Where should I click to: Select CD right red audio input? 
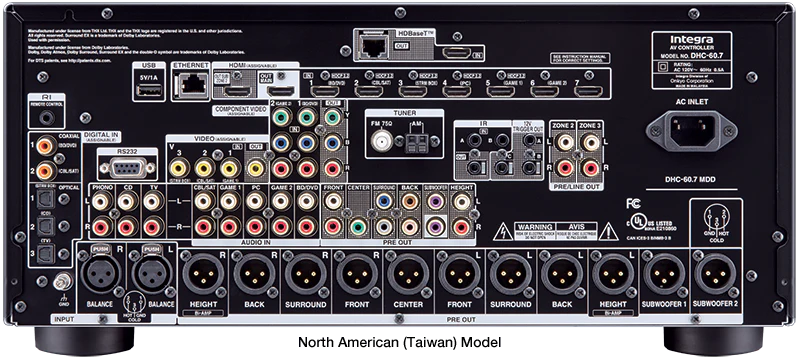pyautogui.click(x=127, y=226)
